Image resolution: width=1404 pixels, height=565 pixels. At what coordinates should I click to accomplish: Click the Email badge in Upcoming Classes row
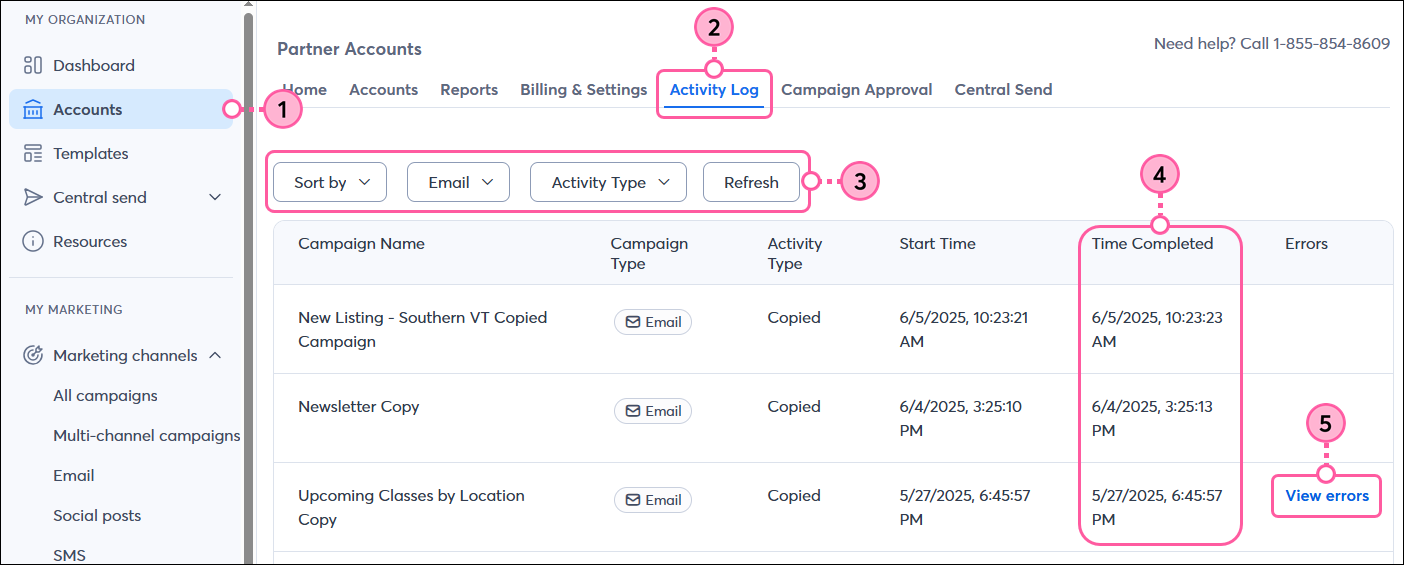pyautogui.click(x=653, y=500)
